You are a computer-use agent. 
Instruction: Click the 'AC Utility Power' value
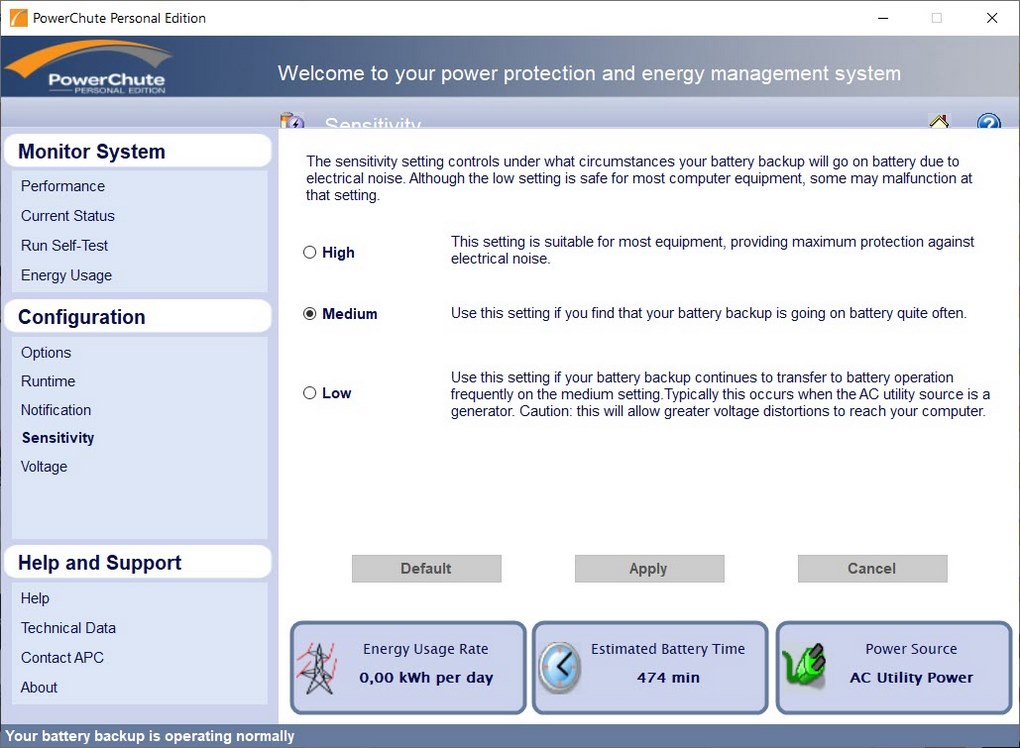coord(911,678)
